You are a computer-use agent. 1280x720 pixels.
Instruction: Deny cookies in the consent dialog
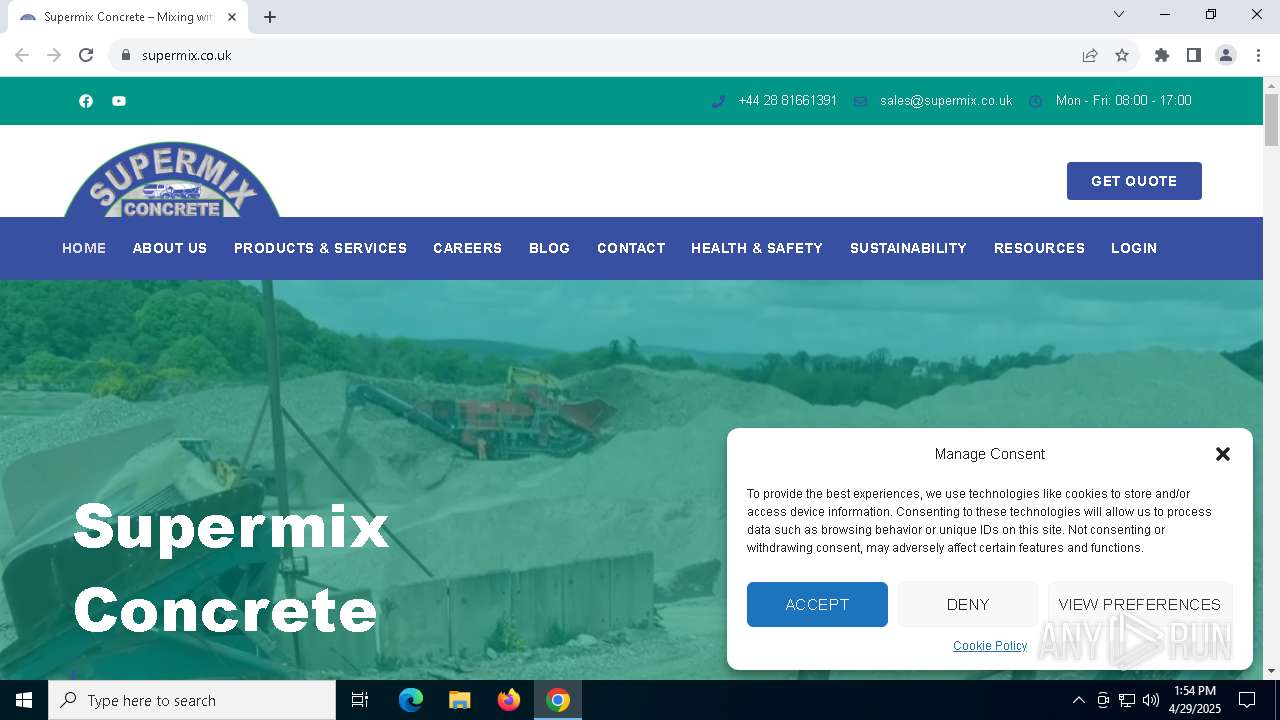968,604
